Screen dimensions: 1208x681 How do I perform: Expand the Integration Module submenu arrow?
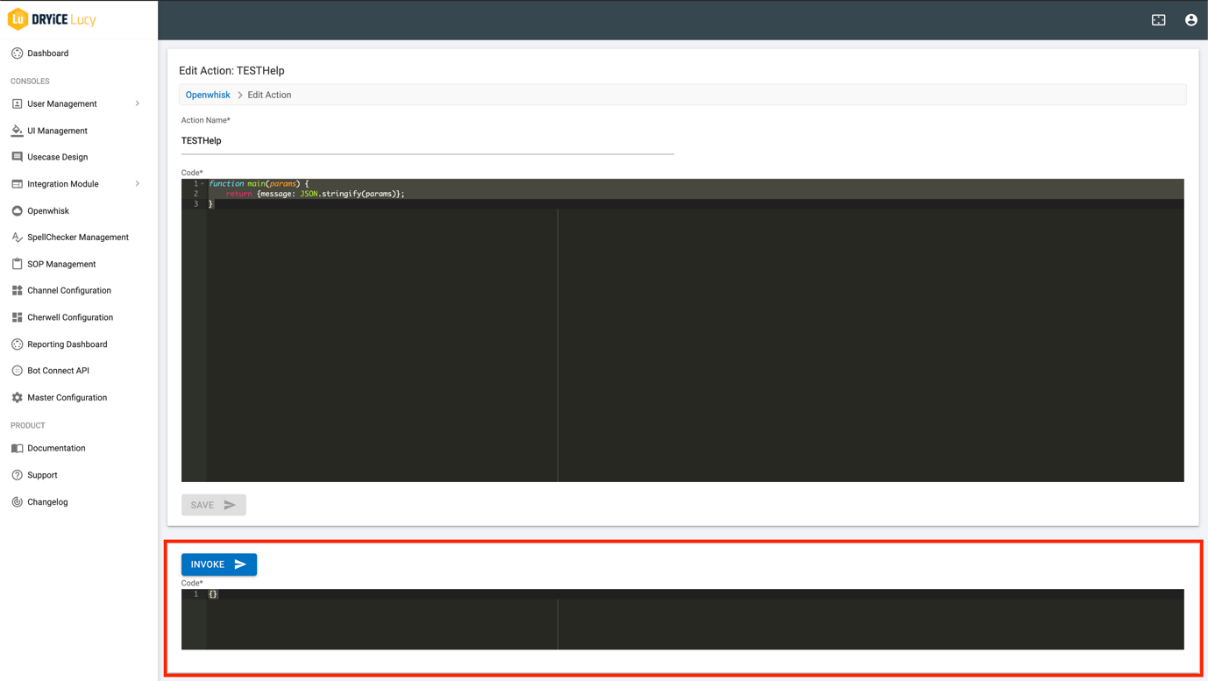pos(137,184)
